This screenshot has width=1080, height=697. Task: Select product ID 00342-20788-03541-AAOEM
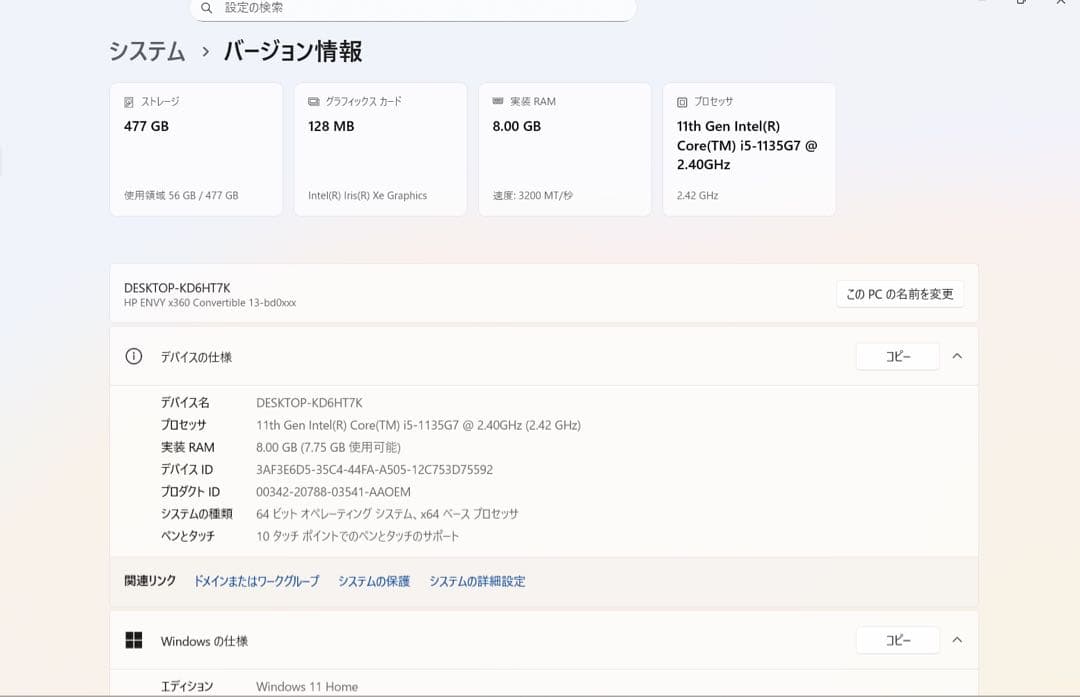coord(333,492)
